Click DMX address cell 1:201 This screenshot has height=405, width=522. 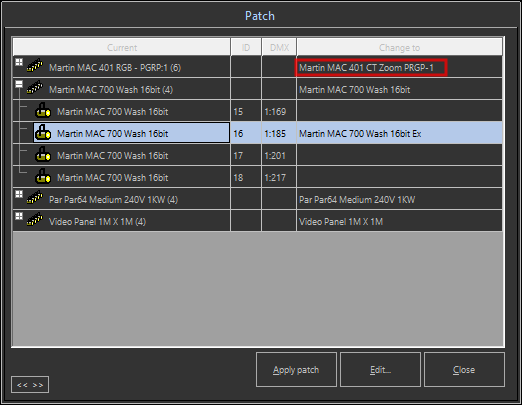point(279,155)
